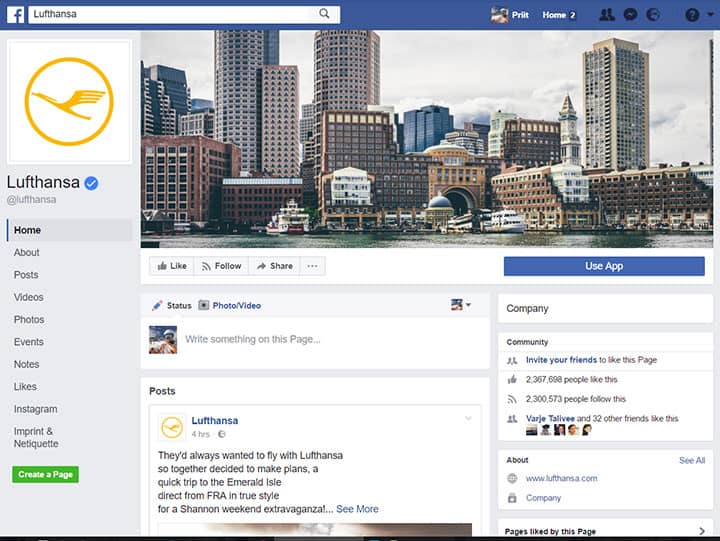Click the website globe icon in About

[x=512, y=479]
